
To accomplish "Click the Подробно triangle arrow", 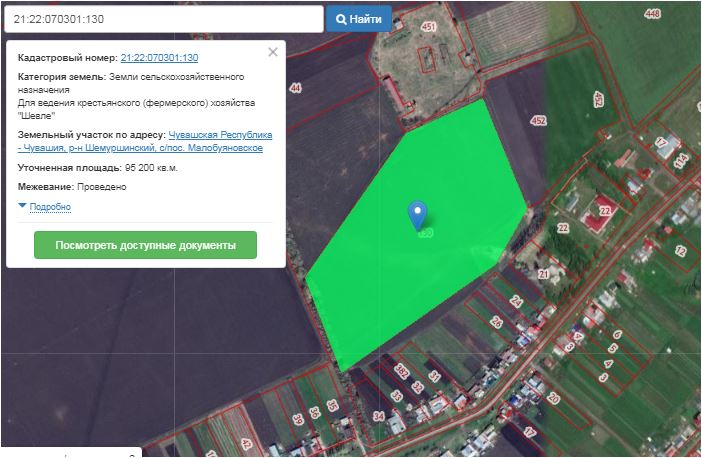I will [x=23, y=206].
